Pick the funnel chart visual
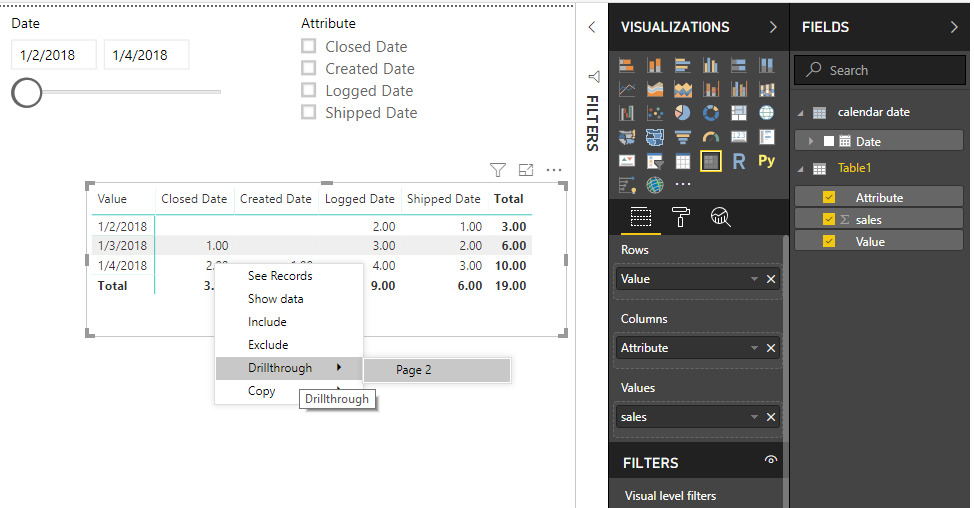This screenshot has width=974, height=508. click(682, 137)
